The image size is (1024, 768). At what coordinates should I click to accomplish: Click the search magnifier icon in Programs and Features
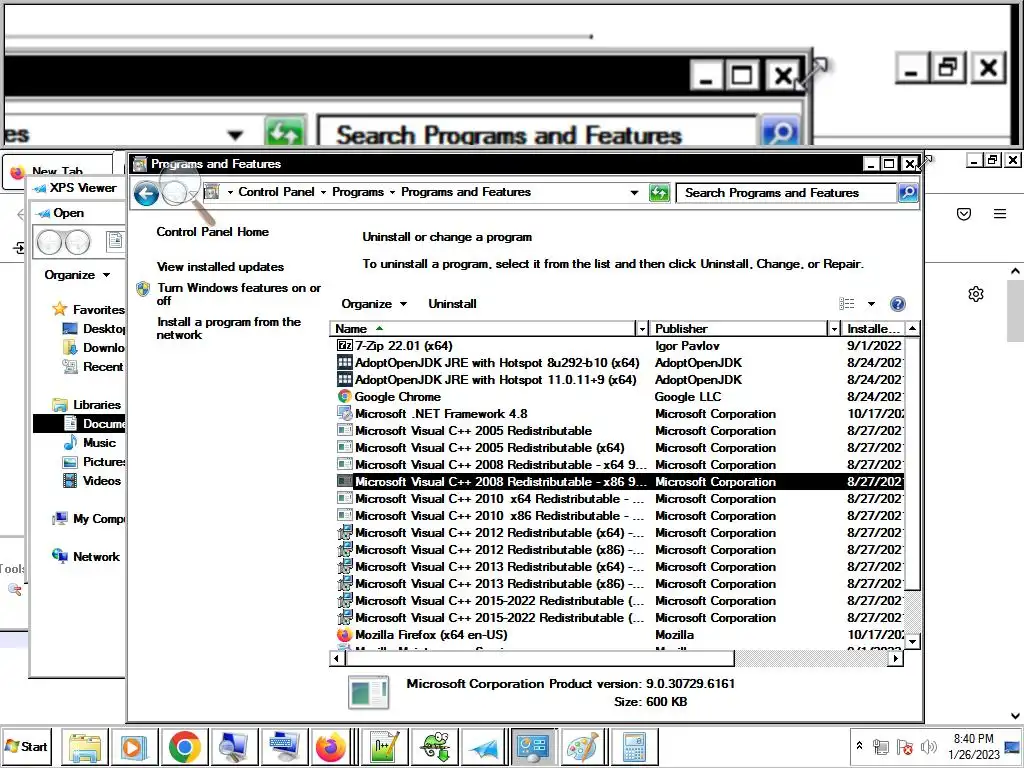click(908, 193)
